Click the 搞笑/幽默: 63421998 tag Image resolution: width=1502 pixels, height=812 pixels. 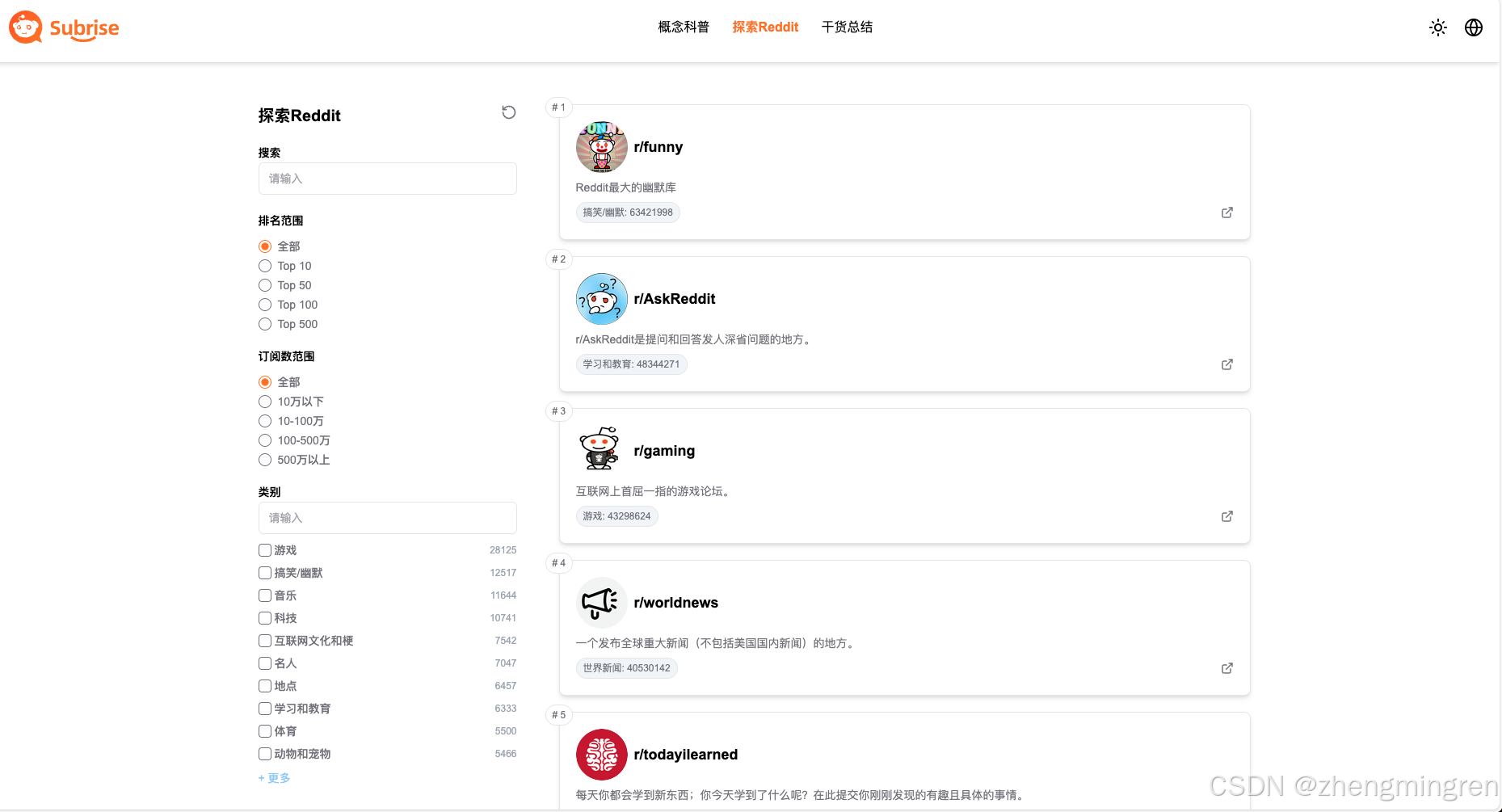(628, 212)
